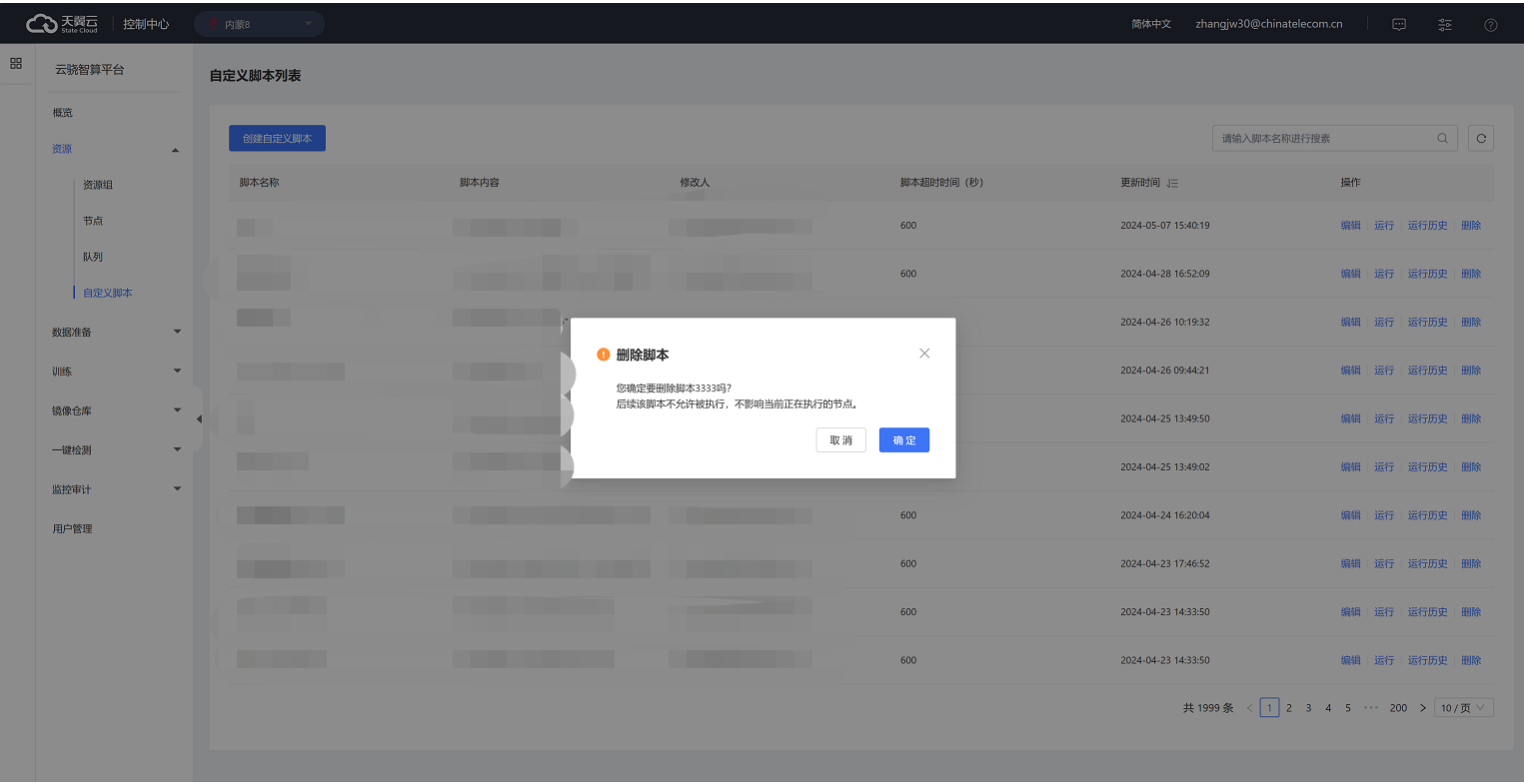
Task: Click 运行历史 for the 2024-04-28 16:52:09 row
Action: 1428,274
